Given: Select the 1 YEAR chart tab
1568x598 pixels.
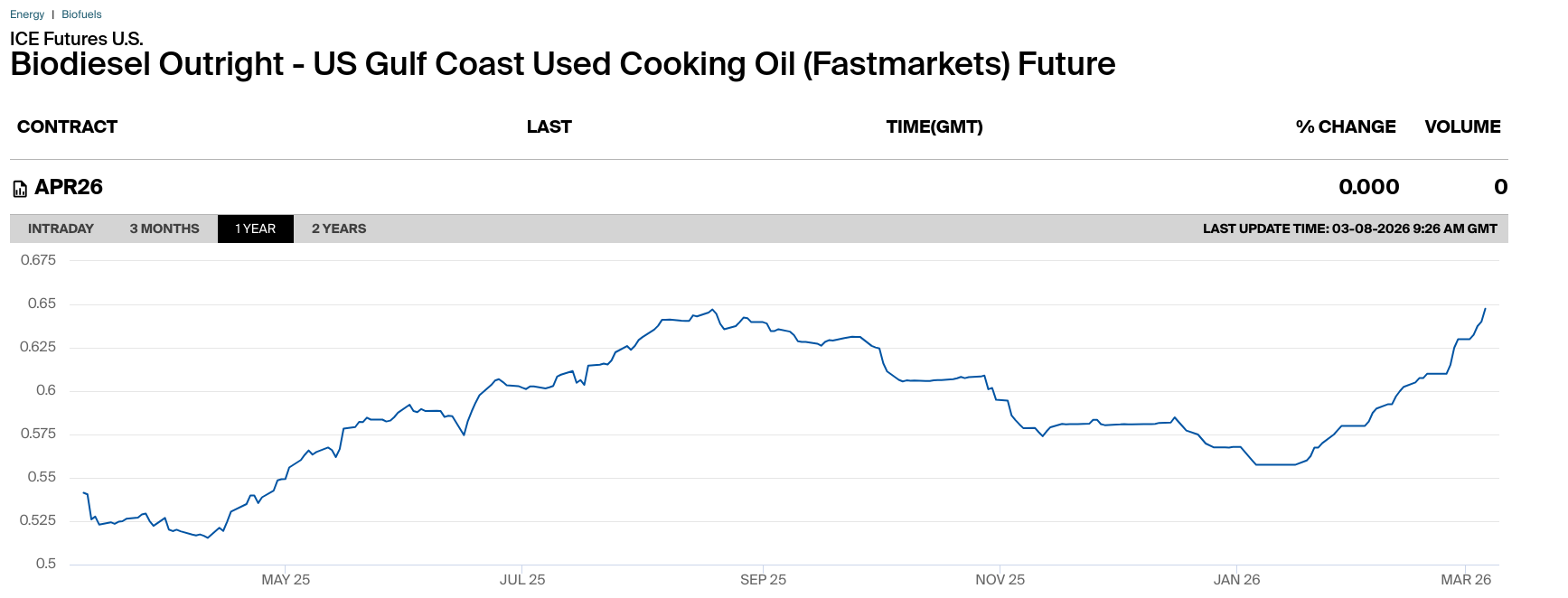Looking at the screenshot, I should 255,229.
